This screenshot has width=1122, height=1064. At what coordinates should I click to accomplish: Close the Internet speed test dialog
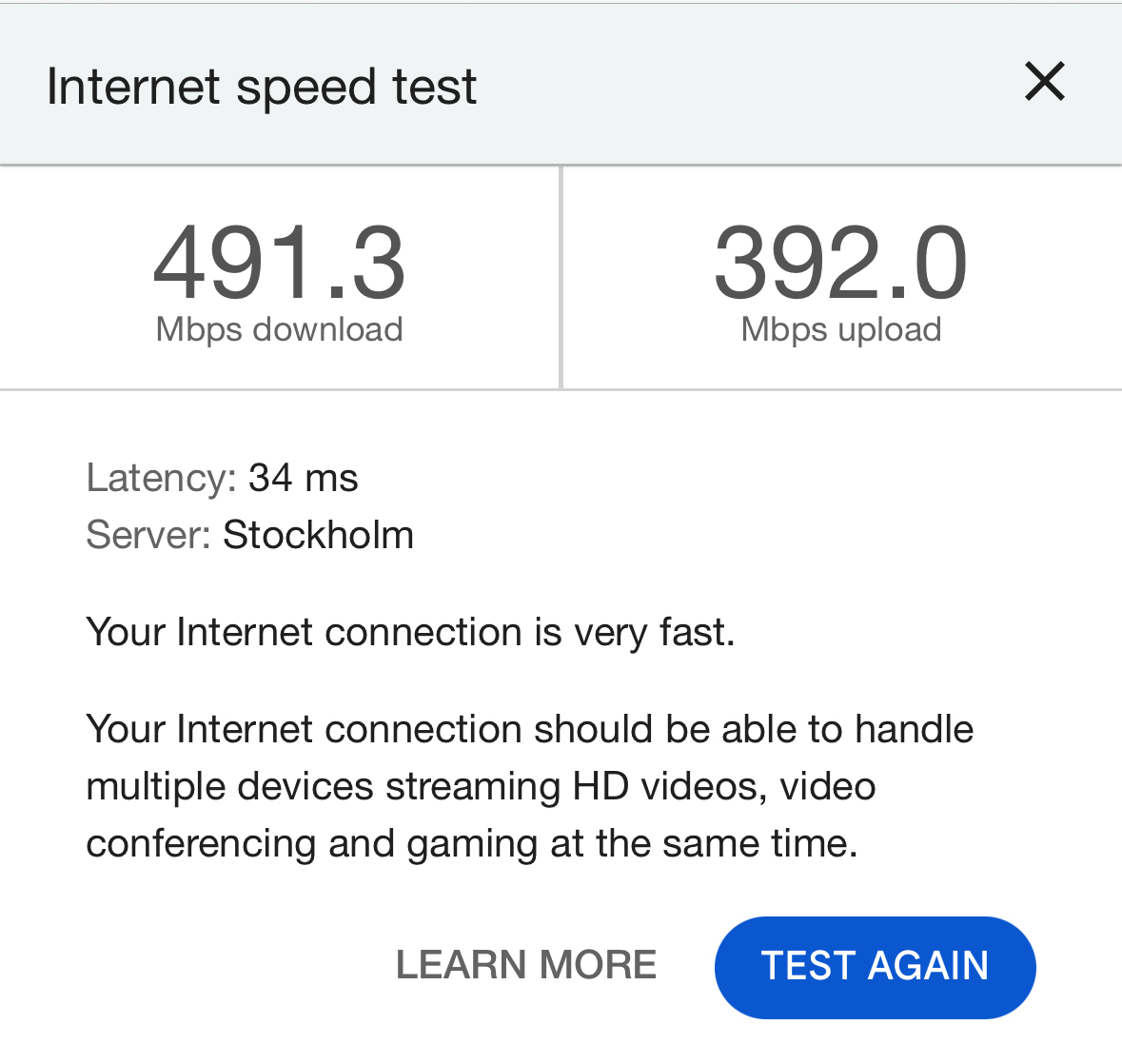(x=1044, y=82)
